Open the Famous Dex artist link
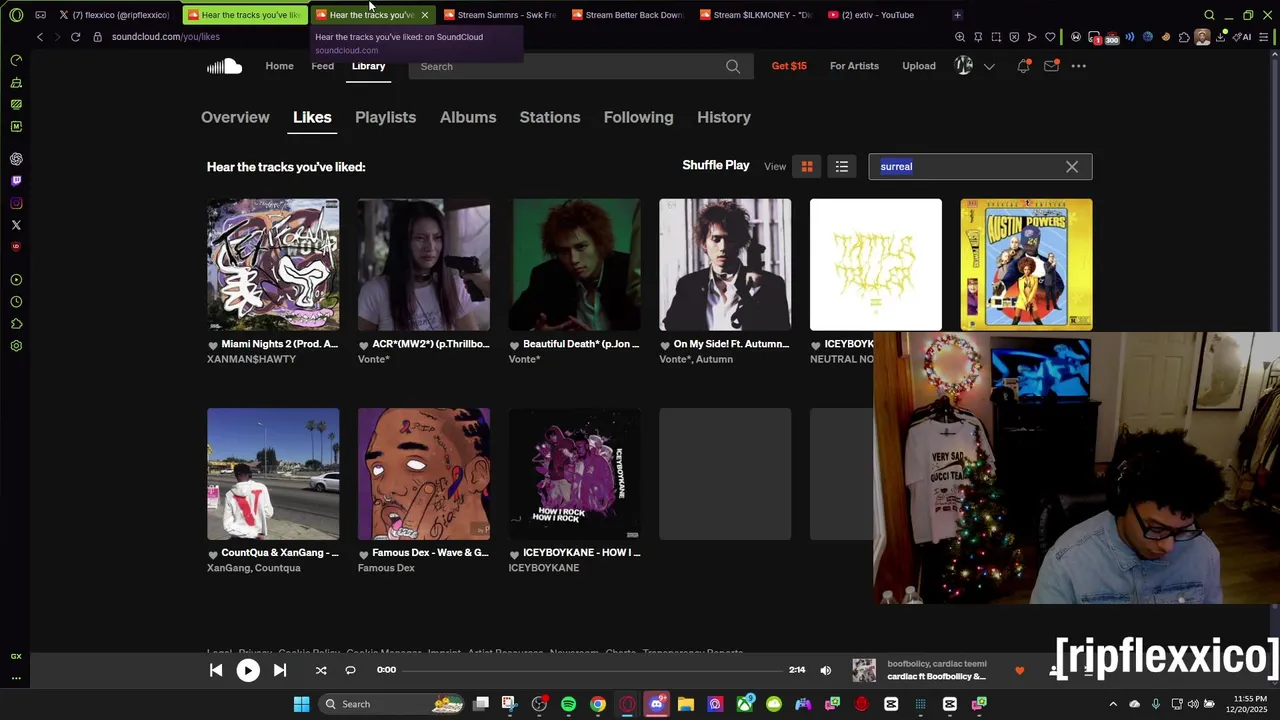The width and height of the screenshot is (1280, 720). (x=386, y=568)
